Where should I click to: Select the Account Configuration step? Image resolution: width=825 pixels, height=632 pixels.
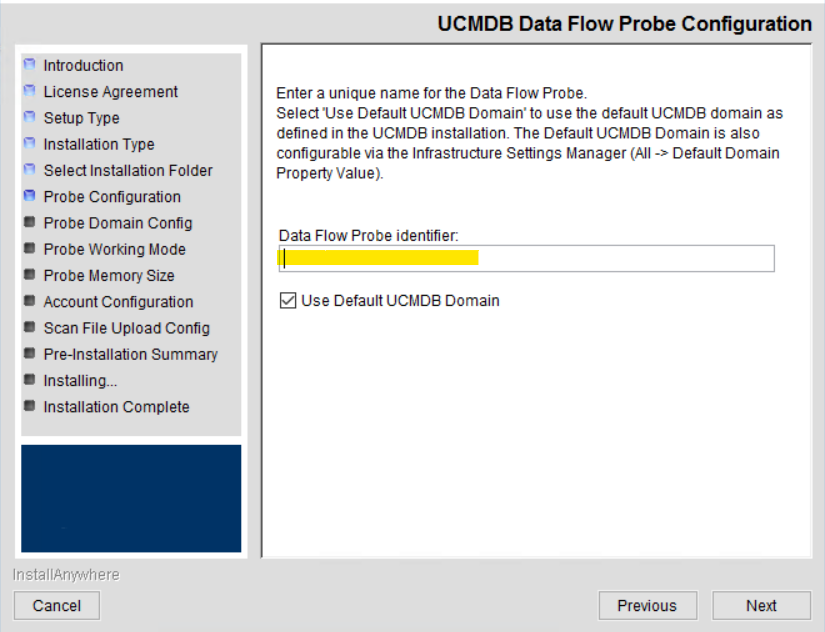[31, 301]
